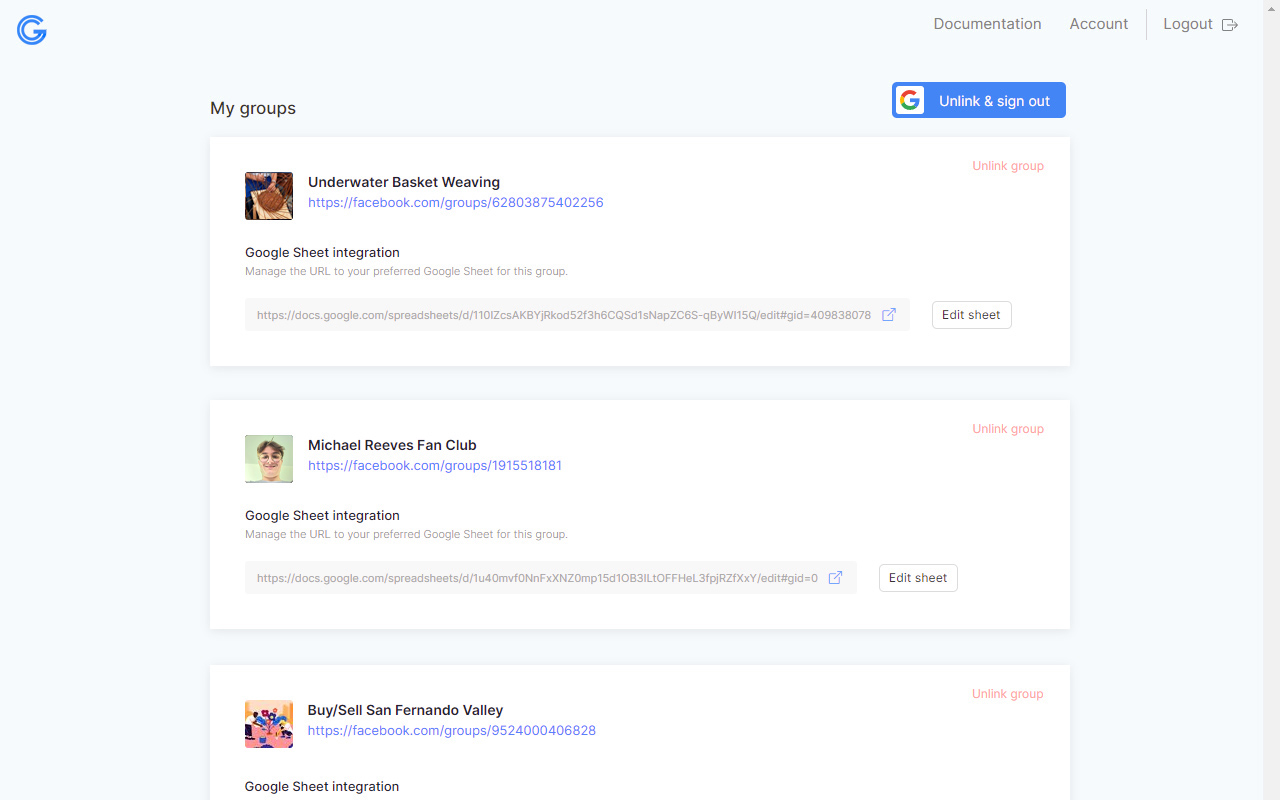1280x800 pixels.
Task: Click the Michael Reeves Fan Club title
Action: (392, 445)
